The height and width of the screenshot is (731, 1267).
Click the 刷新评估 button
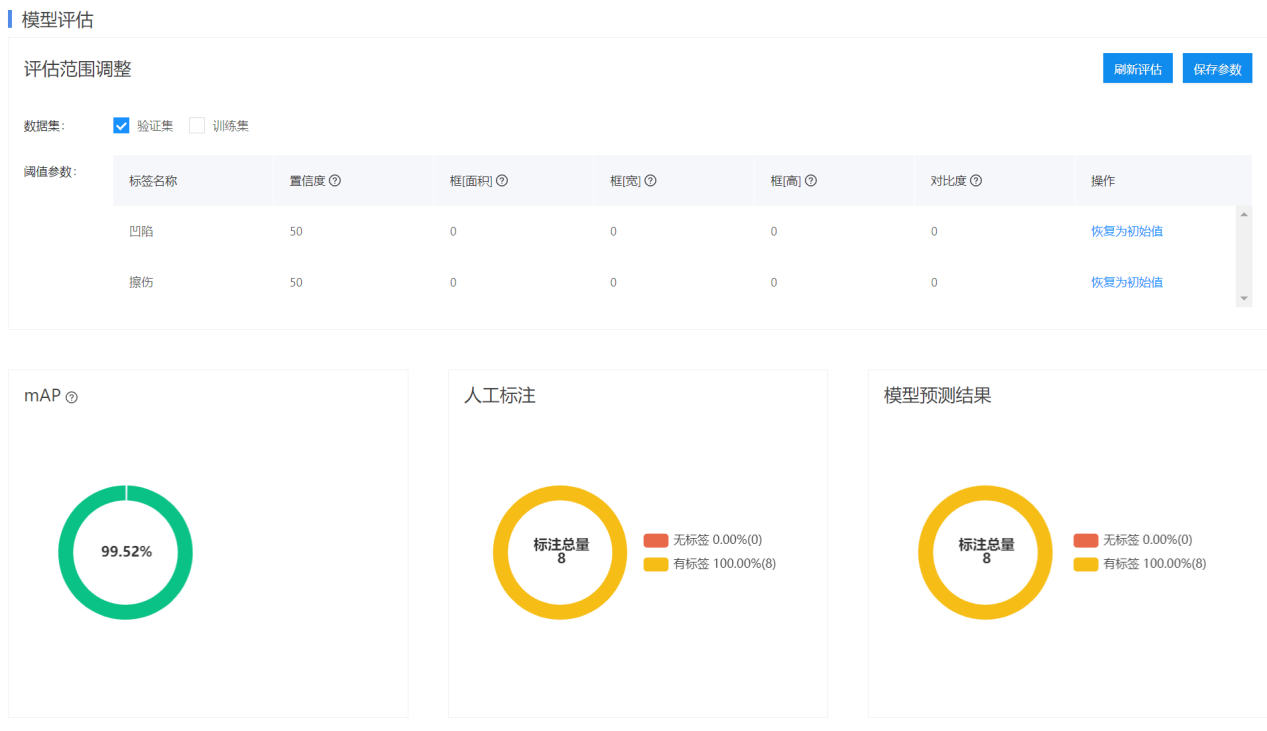[x=1137, y=69]
